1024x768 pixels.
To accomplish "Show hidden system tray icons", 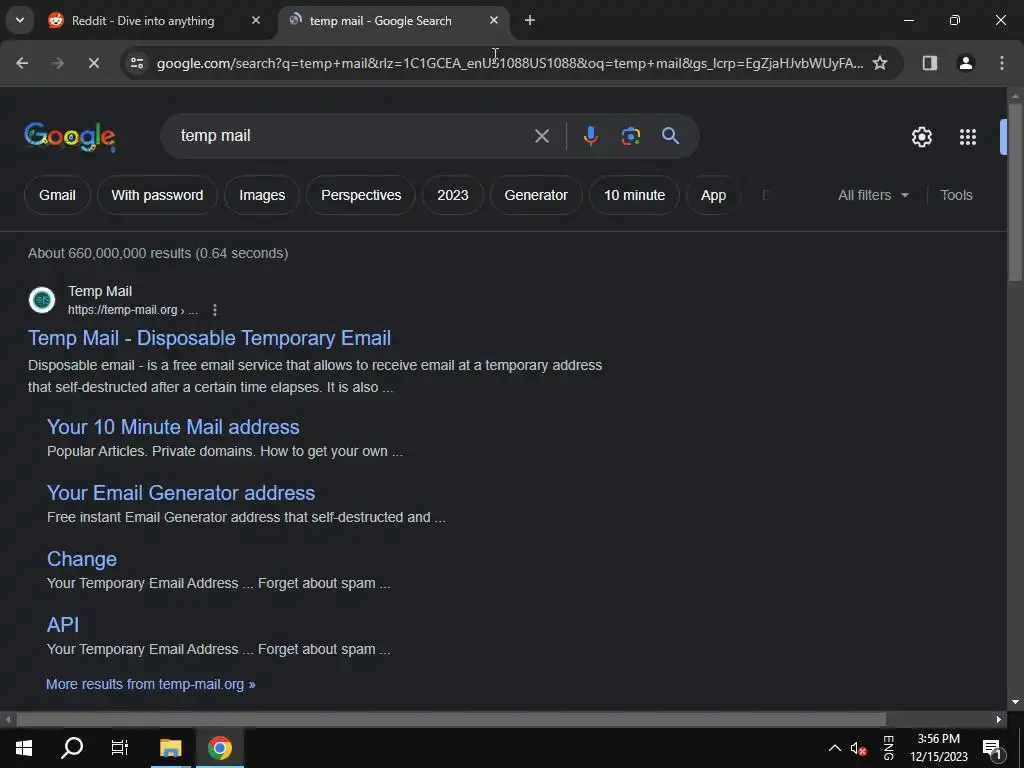I will click(x=835, y=748).
